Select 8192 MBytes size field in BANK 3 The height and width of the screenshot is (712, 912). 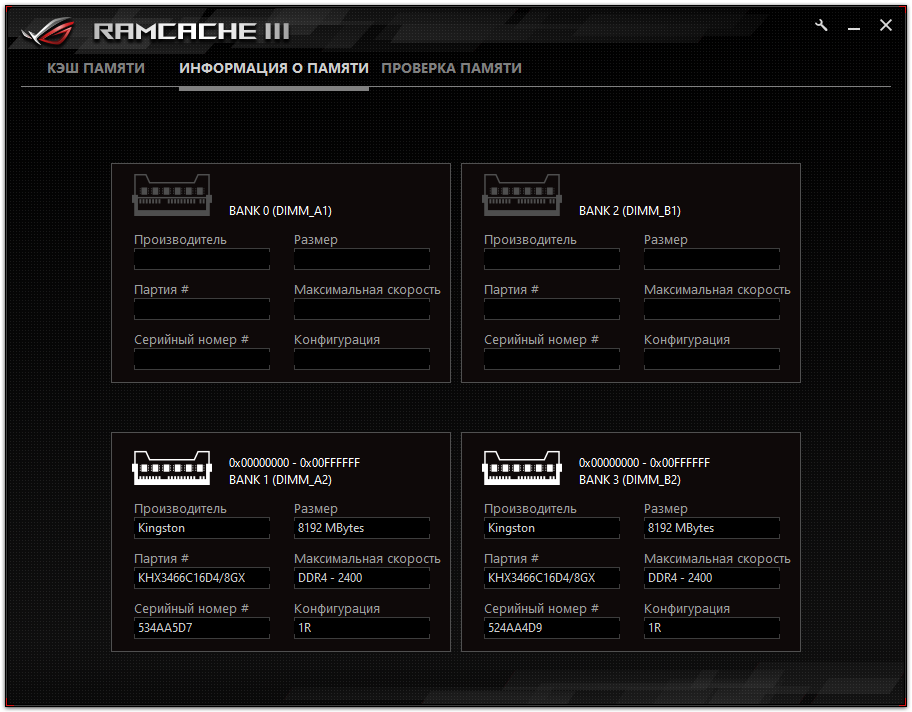712,528
